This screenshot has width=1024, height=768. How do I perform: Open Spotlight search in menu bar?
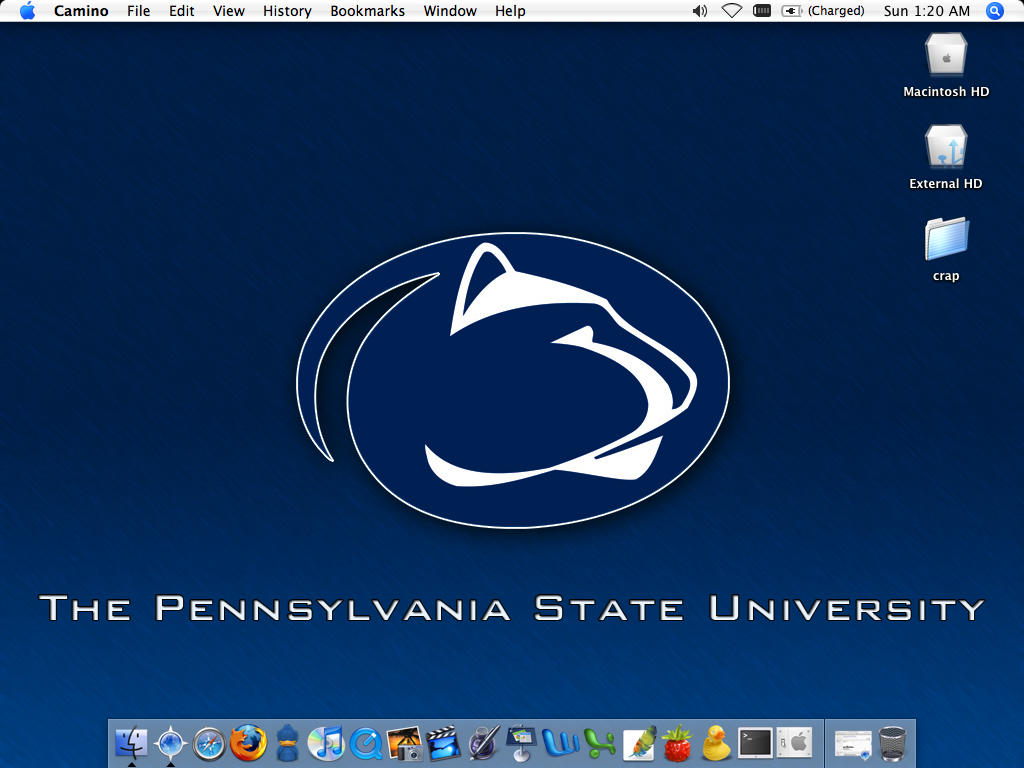(x=995, y=11)
